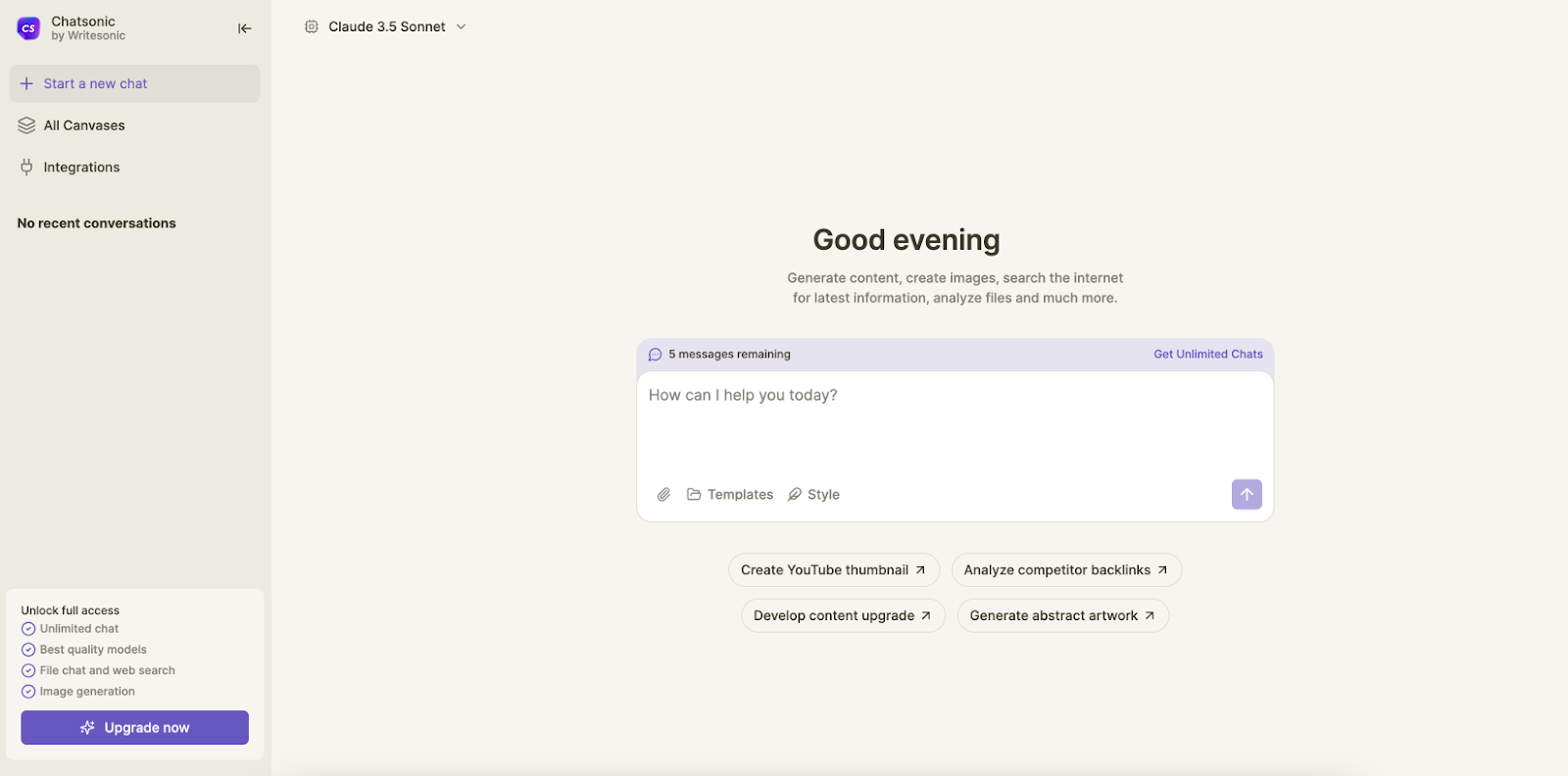Collapse the sidebar with arrow icon
Image resolution: width=1568 pixels, height=776 pixels.
click(x=245, y=28)
